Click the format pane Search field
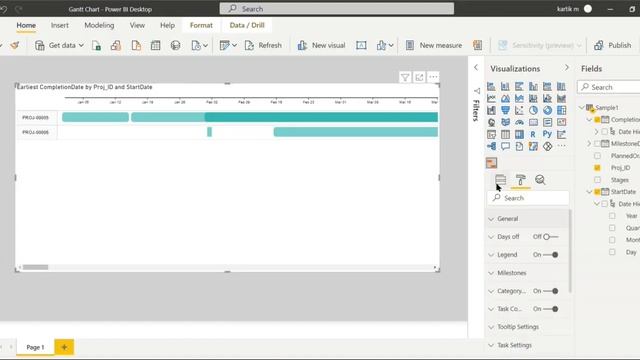Screen dimensions: 640x360 528,198
